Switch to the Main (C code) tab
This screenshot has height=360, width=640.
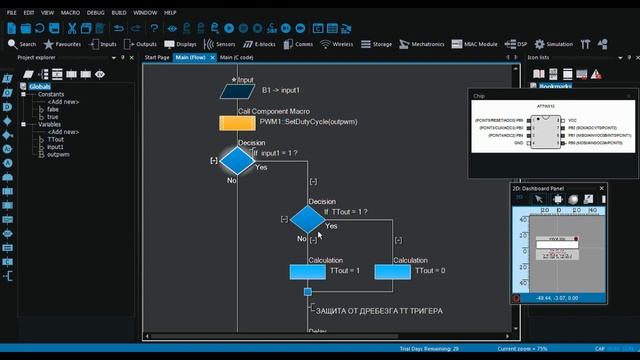point(236,58)
